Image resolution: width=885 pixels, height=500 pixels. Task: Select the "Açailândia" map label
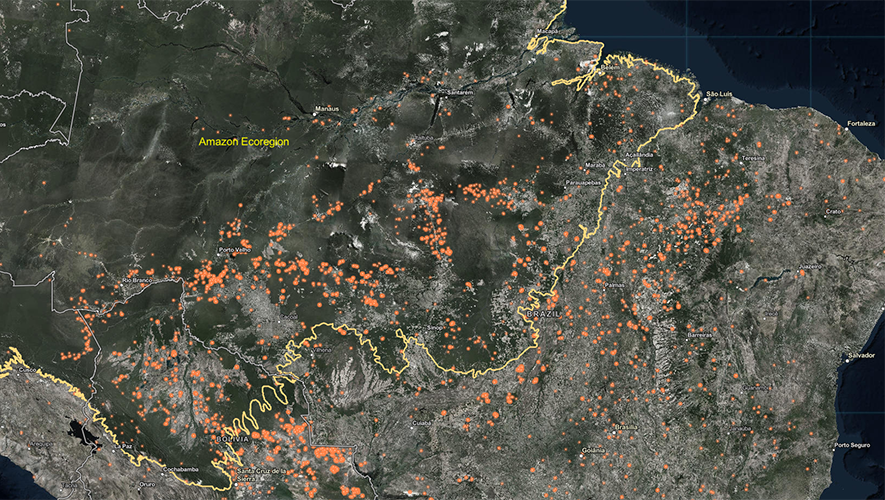point(639,155)
